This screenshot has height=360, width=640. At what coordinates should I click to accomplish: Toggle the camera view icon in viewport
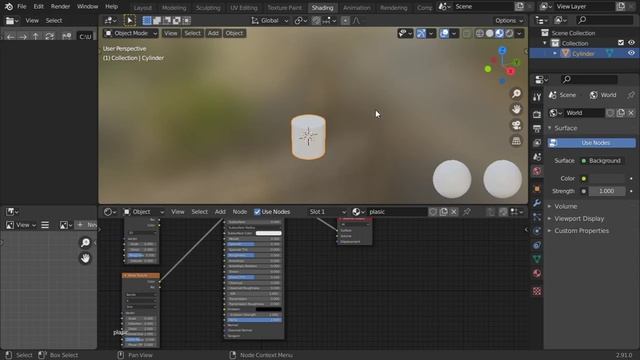point(516,125)
